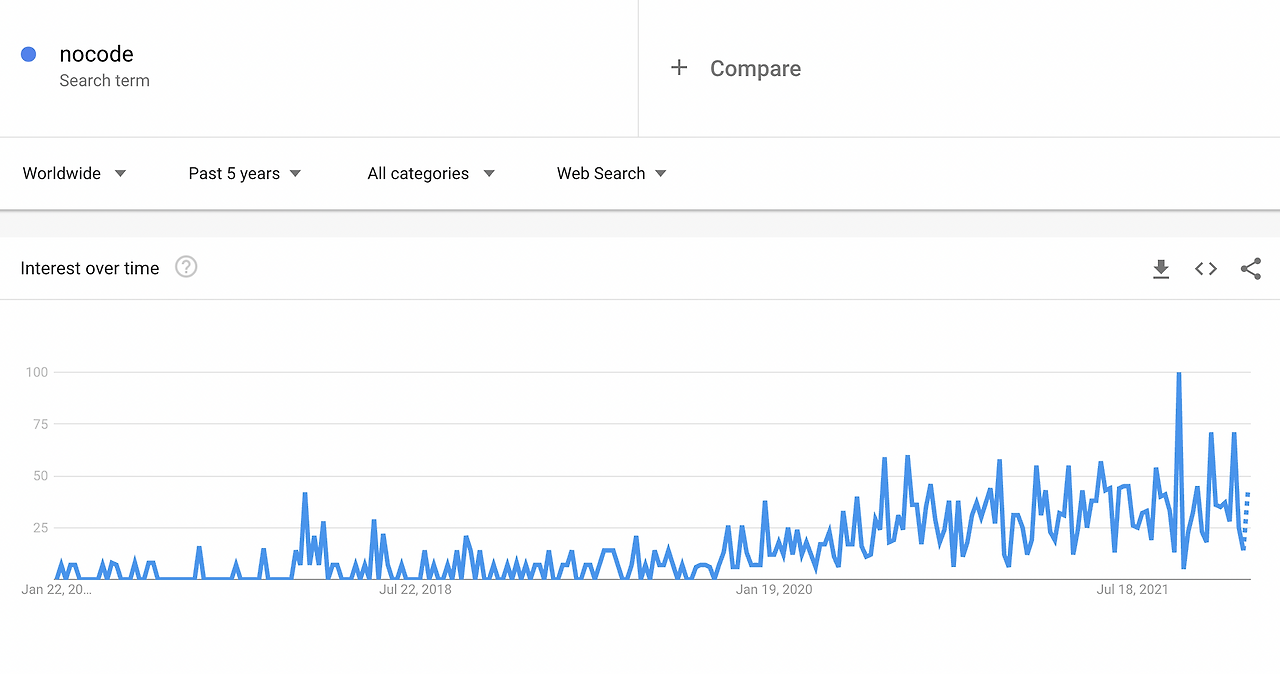Download the interest over time CSV
Image resolution: width=1280 pixels, height=674 pixels.
[x=1161, y=269]
